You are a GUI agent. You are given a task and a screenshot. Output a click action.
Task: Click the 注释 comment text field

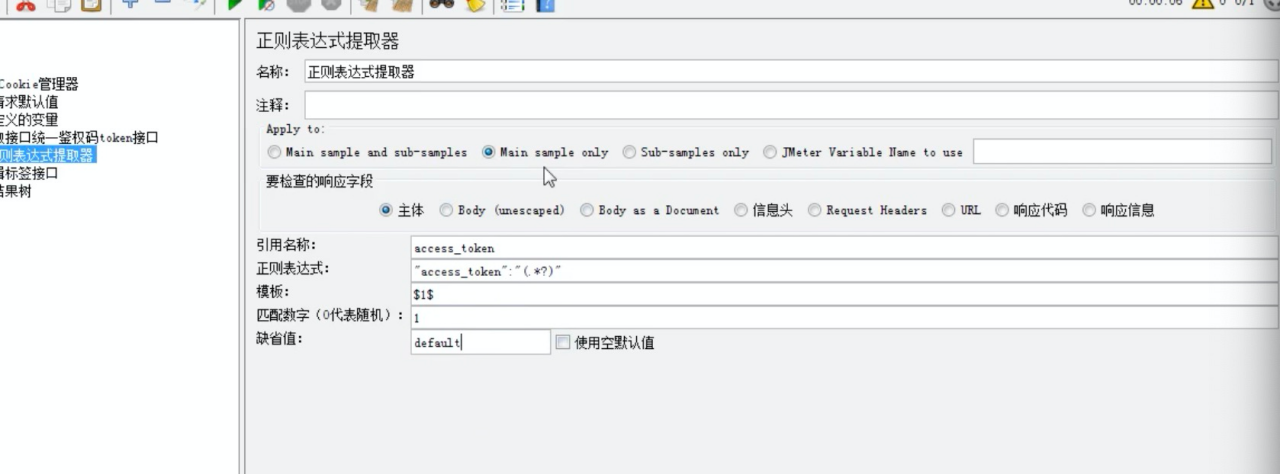(x=790, y=105)
